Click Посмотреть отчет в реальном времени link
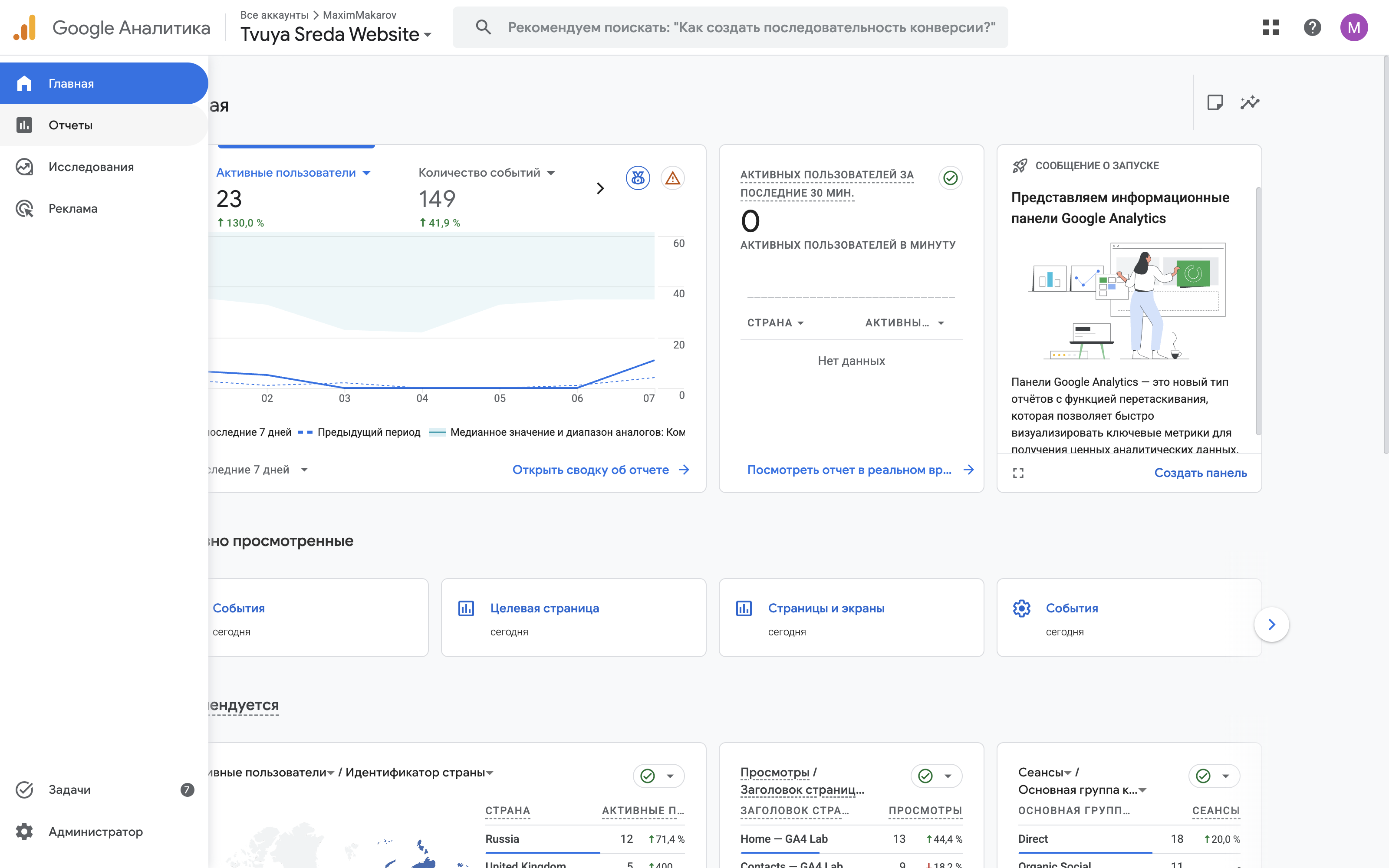This screenshot has height=868, width=1389. (x=860, y=470)
